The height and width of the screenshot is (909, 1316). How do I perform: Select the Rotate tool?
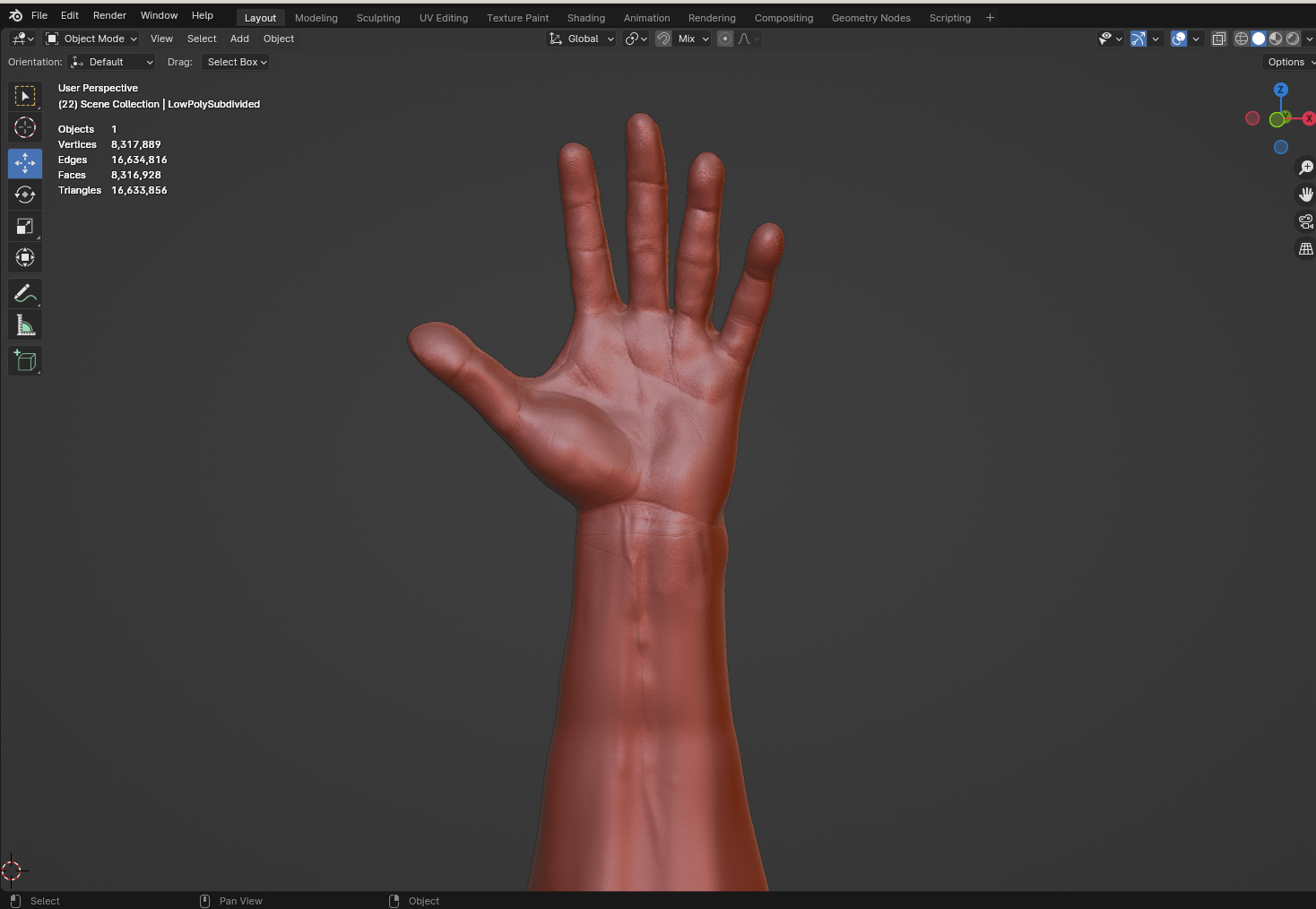coord(25,195)
